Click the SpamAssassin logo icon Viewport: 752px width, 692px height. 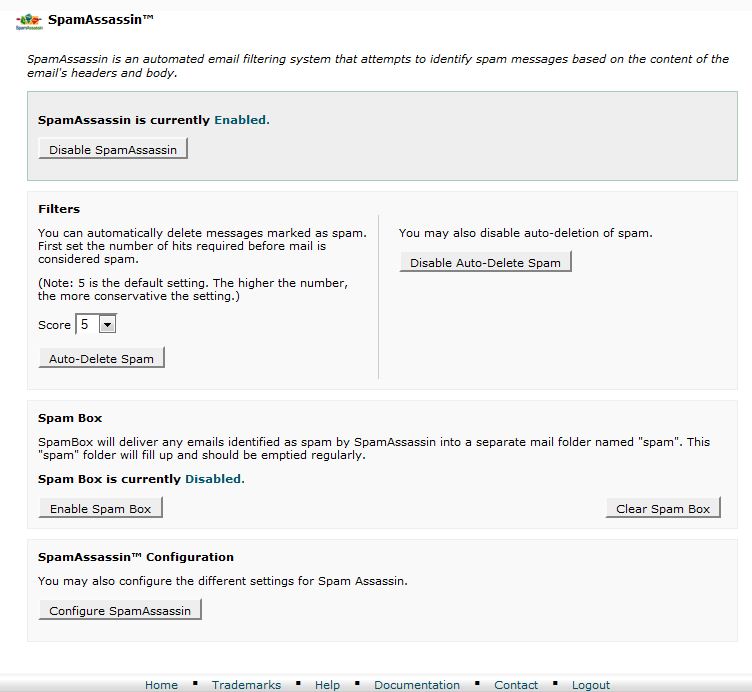(28, 20)
